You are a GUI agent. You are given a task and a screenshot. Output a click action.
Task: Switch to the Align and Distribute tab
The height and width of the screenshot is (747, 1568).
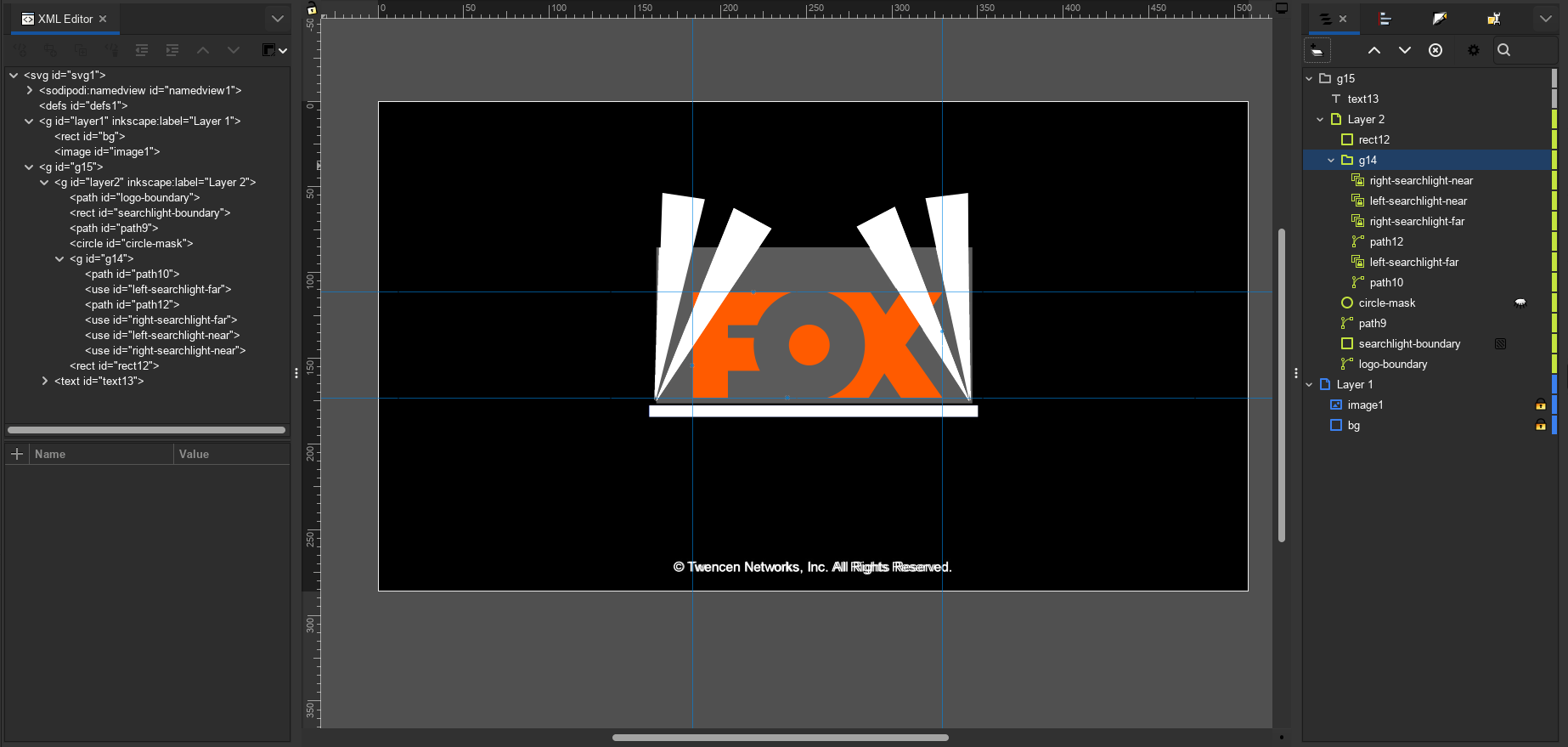point(1385,19)
